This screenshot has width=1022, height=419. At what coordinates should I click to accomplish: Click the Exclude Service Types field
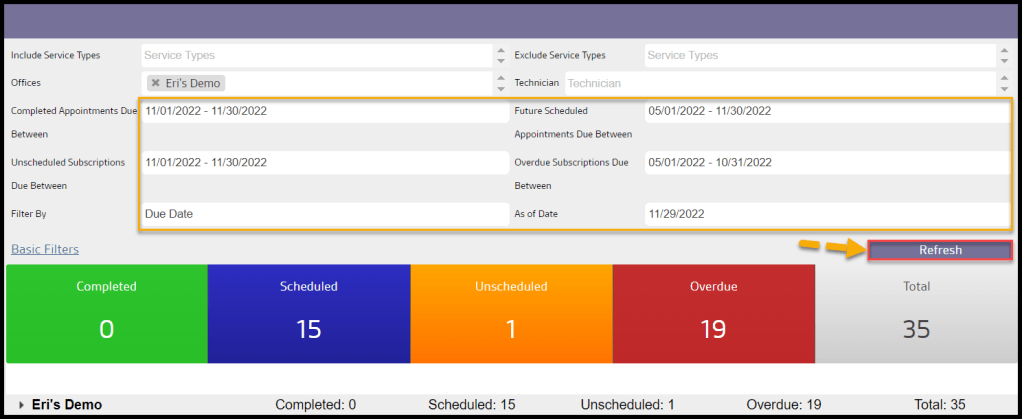coord(820,56)
